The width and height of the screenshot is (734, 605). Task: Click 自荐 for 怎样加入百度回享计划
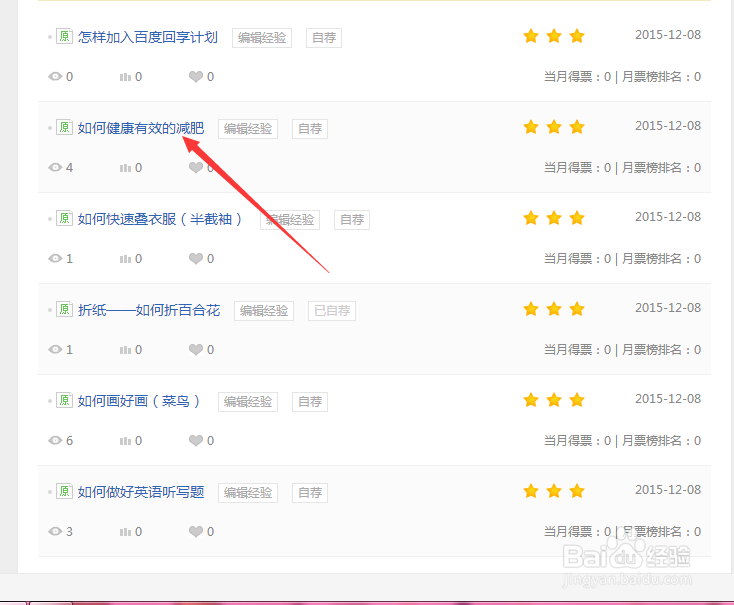pyautogui.click(x=324, y=38)
